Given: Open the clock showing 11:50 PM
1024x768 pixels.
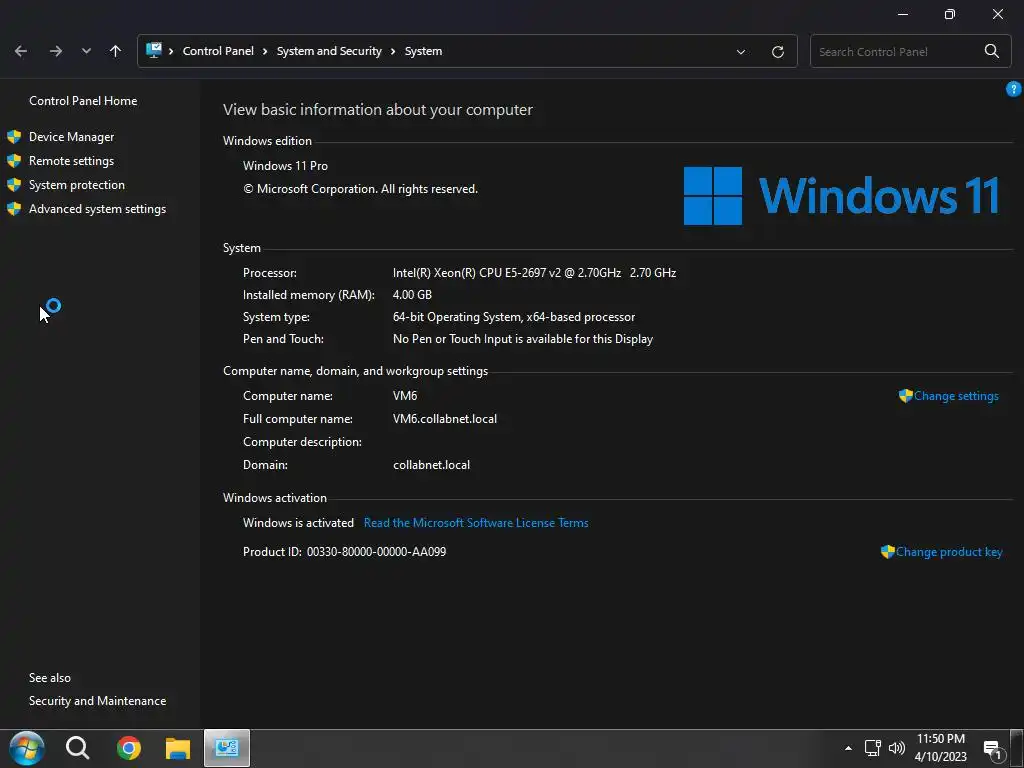Looking at the screenshot, I should pyautogui.click(x=940, y=748).
